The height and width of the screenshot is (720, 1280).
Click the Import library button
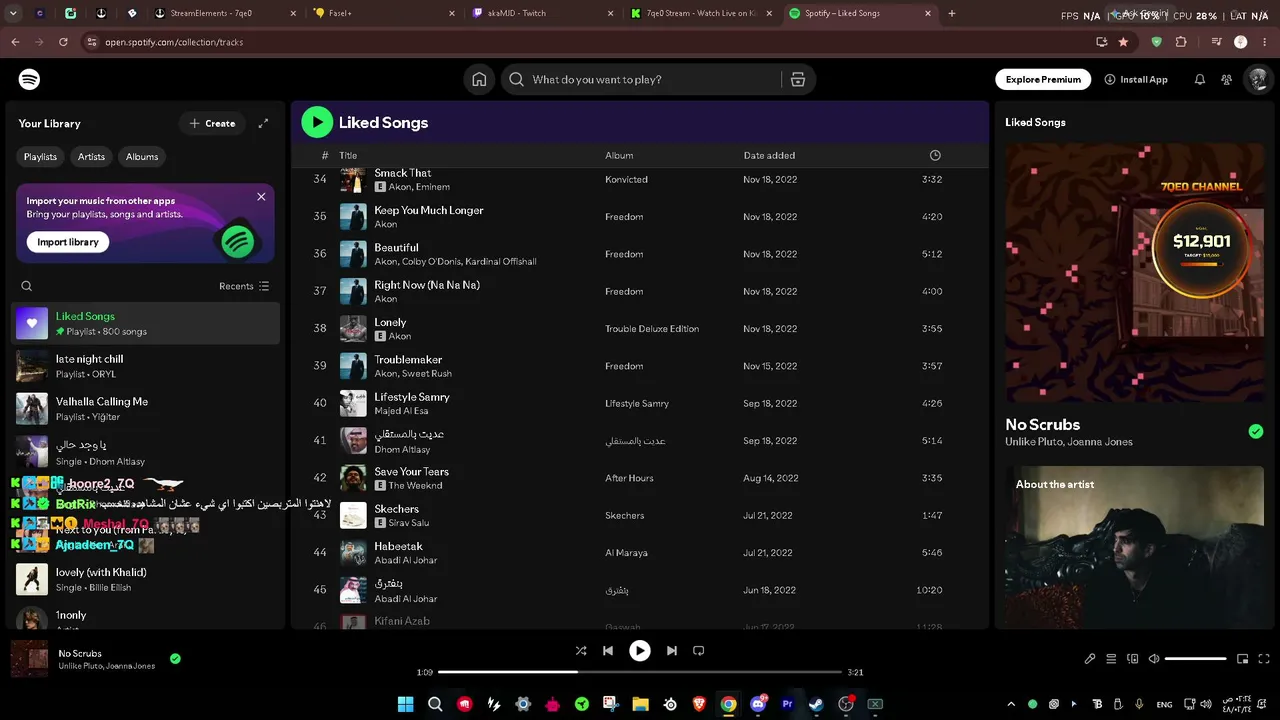click(68, 242)
